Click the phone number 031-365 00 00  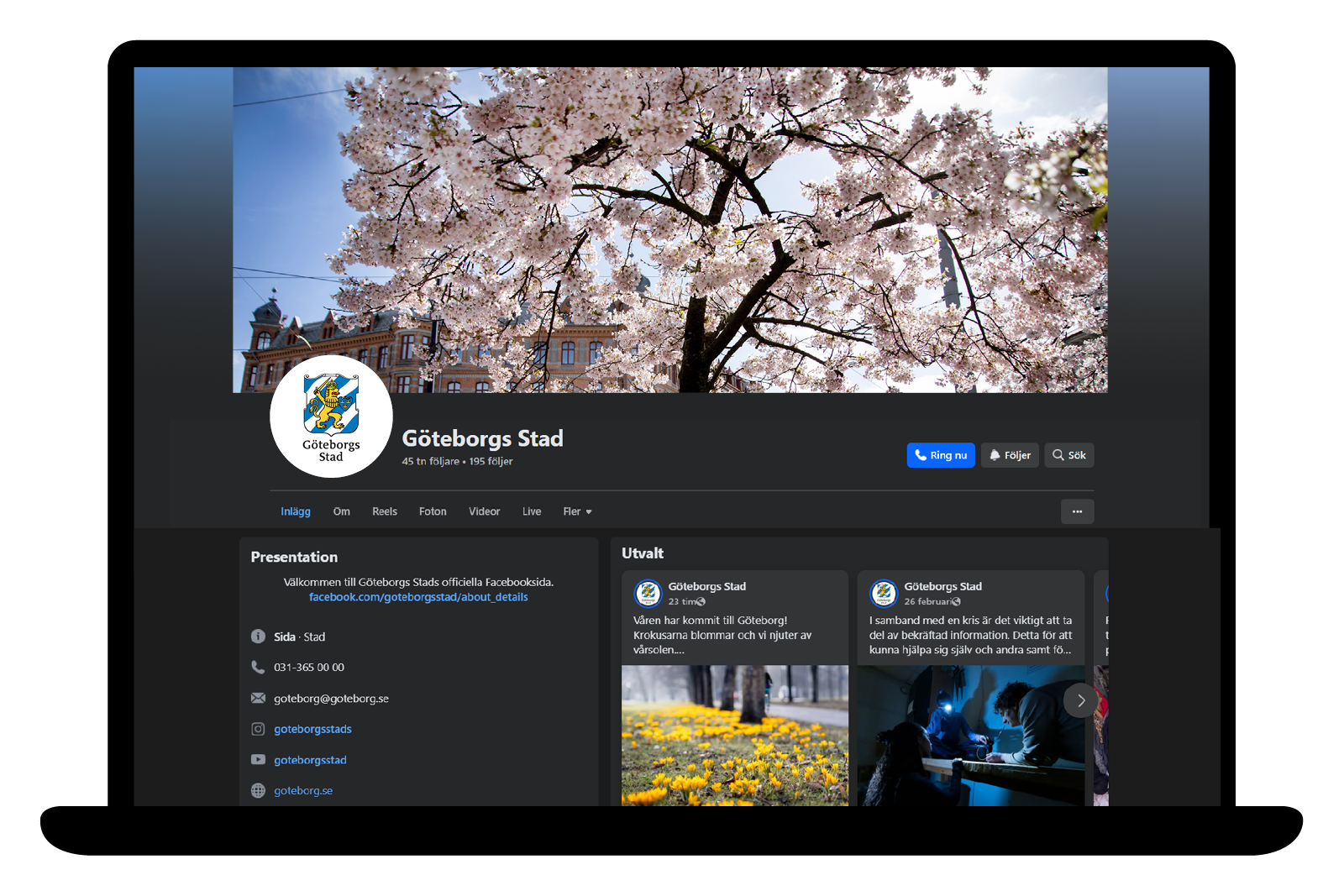(309, 668)
